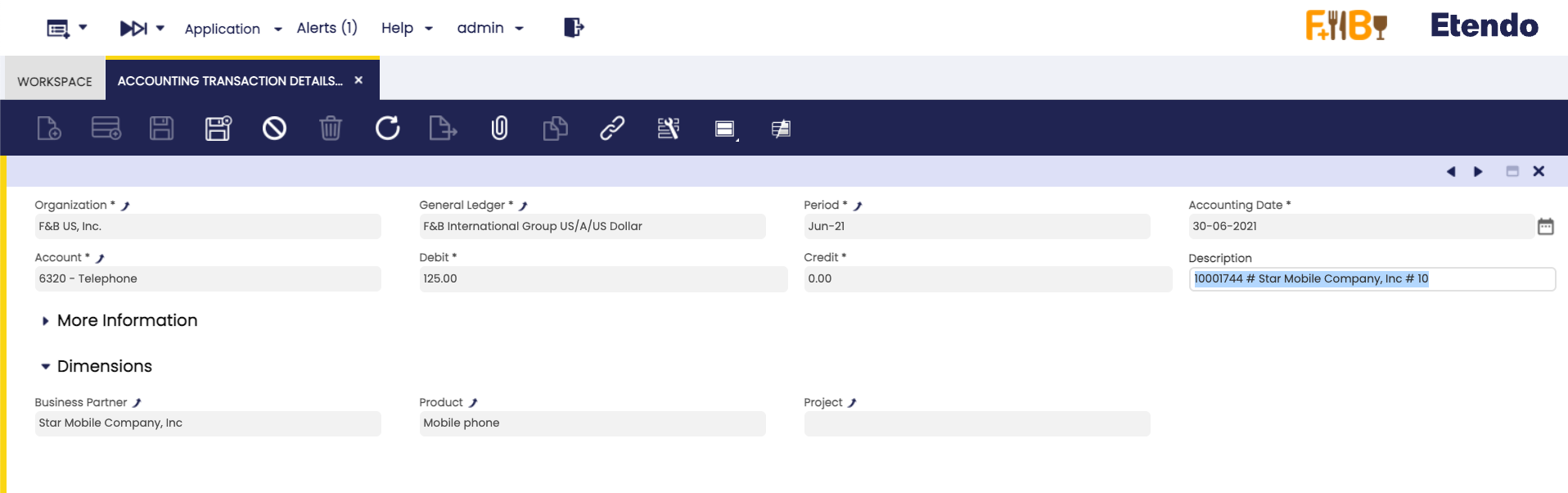
Task: Open the Help menu
Action: point(406,29)
